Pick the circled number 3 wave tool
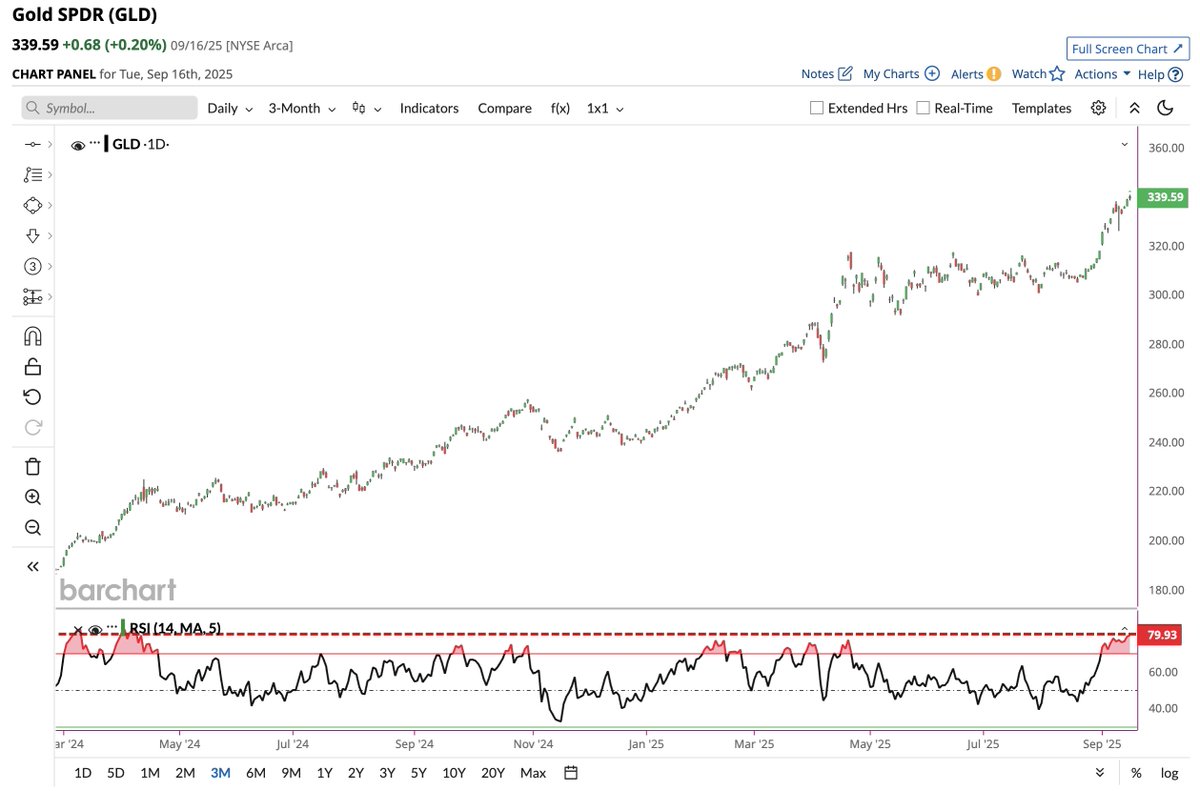This screenshot has height=791, width=1200. click(x=31, y=266)
